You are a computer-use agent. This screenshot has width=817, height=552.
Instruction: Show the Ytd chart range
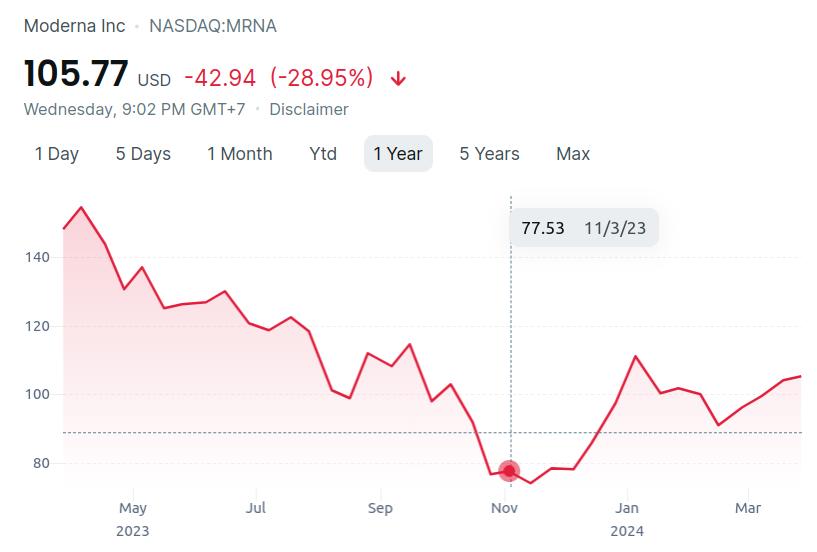[323, 154]
